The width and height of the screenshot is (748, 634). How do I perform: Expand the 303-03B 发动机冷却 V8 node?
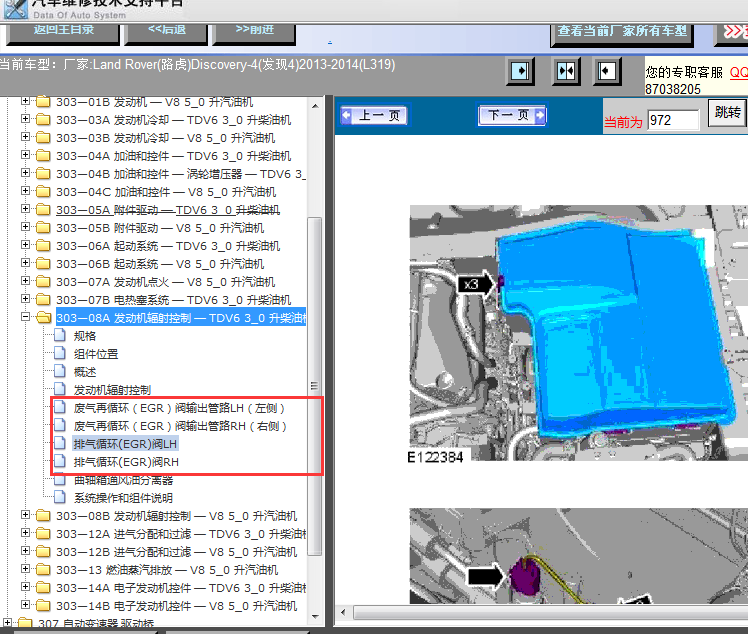point(25,137)
